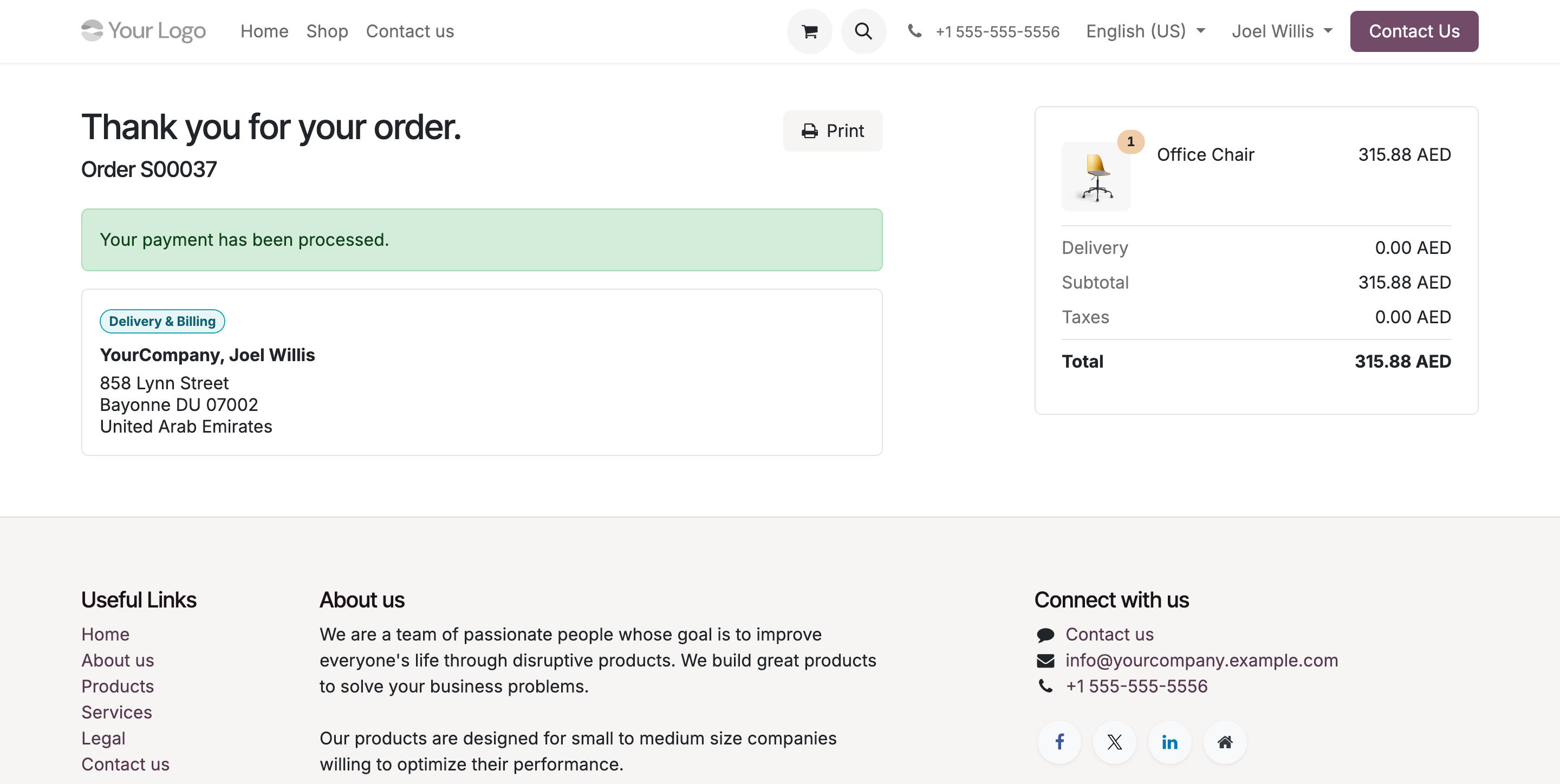The width and height of the screenshot is (1560, 784).
Task: Open footer About us link
Action: [118, 660]
